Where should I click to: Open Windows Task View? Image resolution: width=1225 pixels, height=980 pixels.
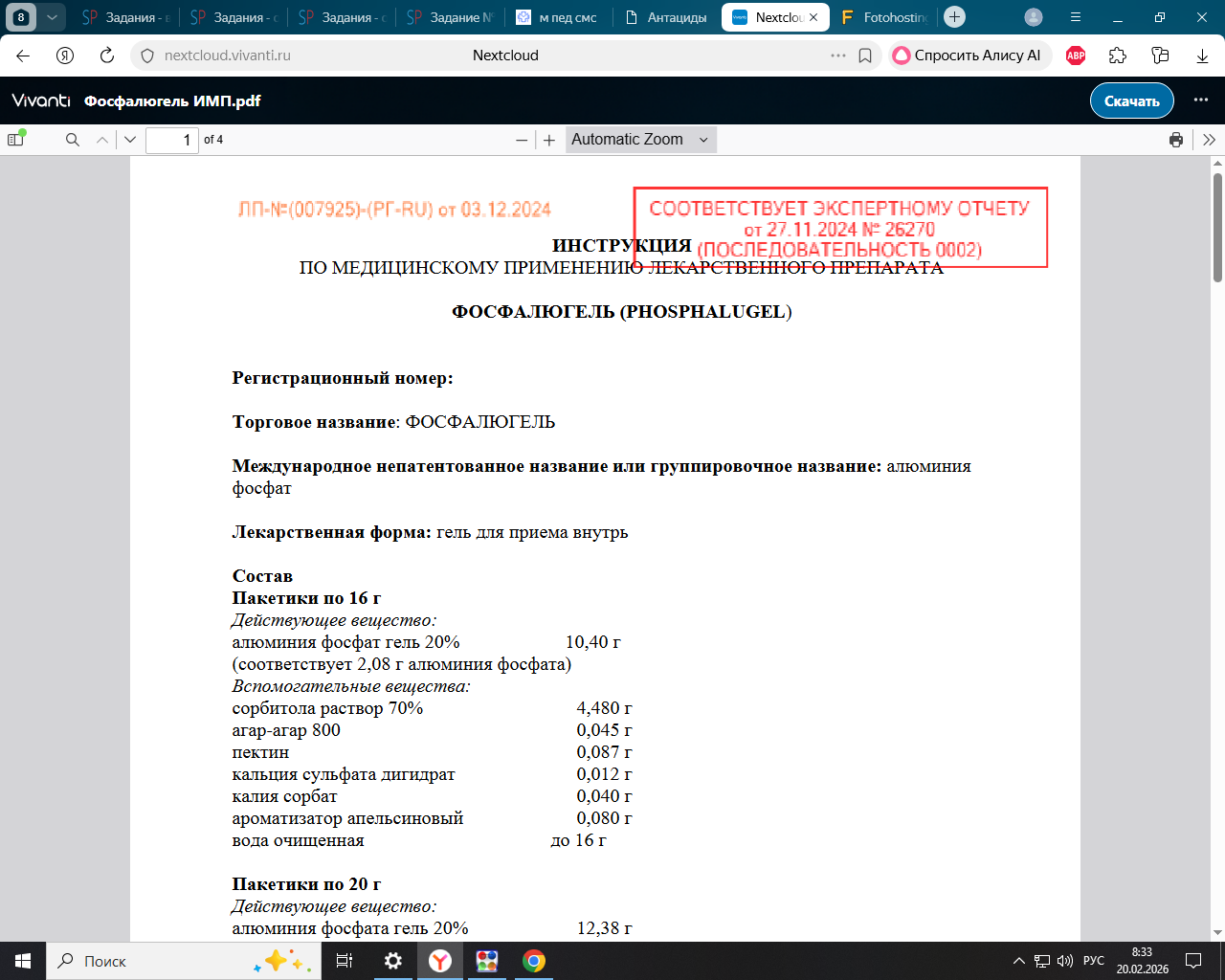(345, 961)
